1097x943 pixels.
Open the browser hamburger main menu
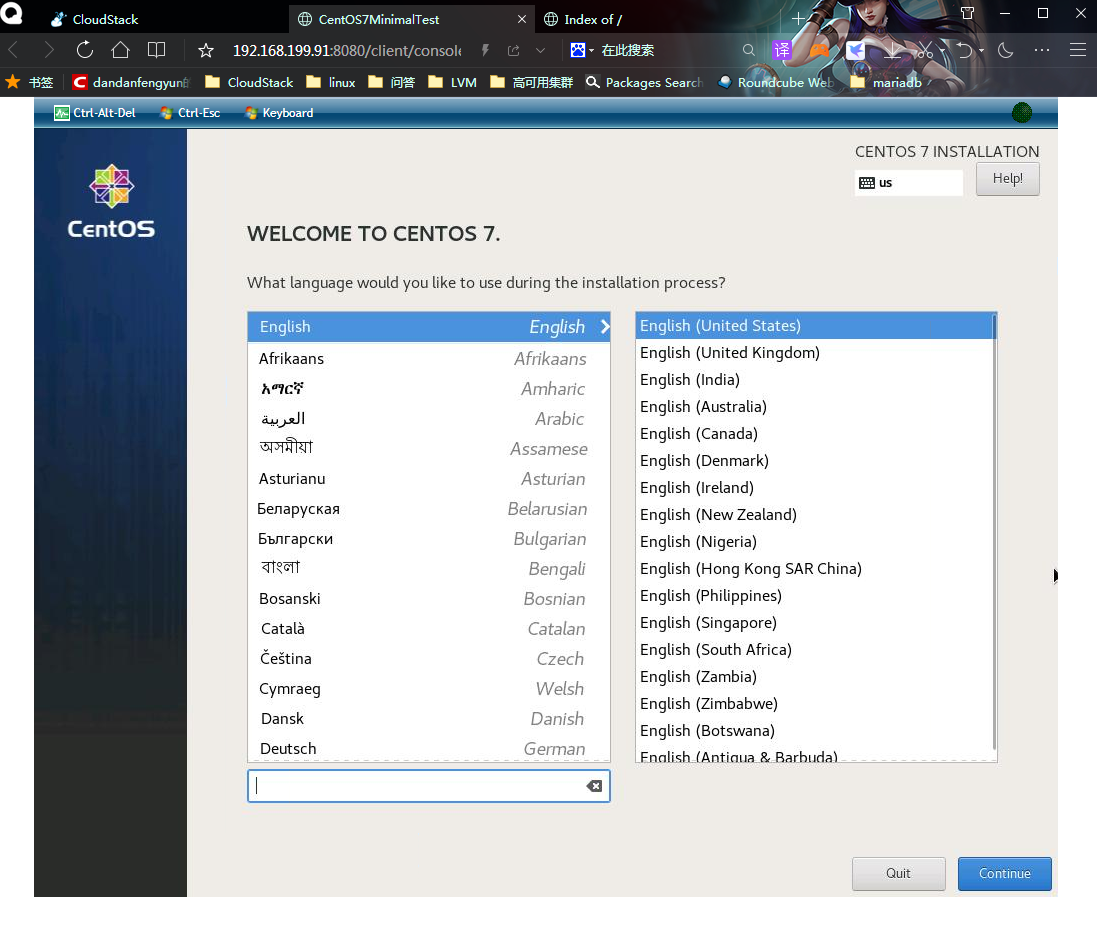point(1077,50)
